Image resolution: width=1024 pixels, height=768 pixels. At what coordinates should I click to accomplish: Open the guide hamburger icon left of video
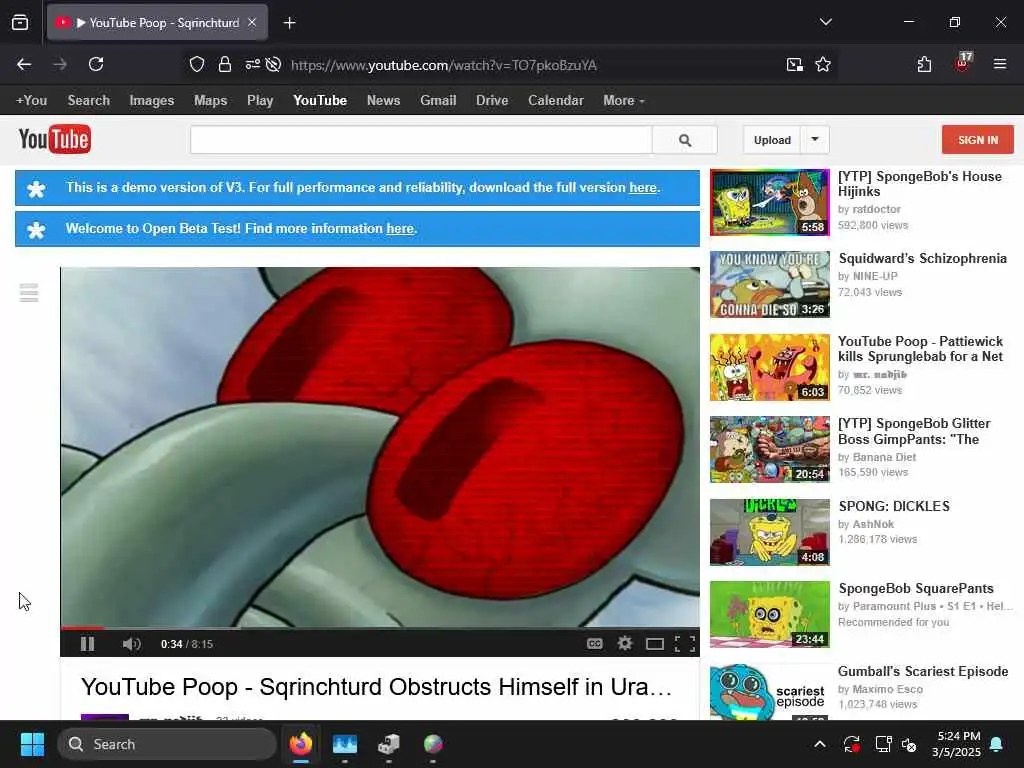[x=29, y=293]
